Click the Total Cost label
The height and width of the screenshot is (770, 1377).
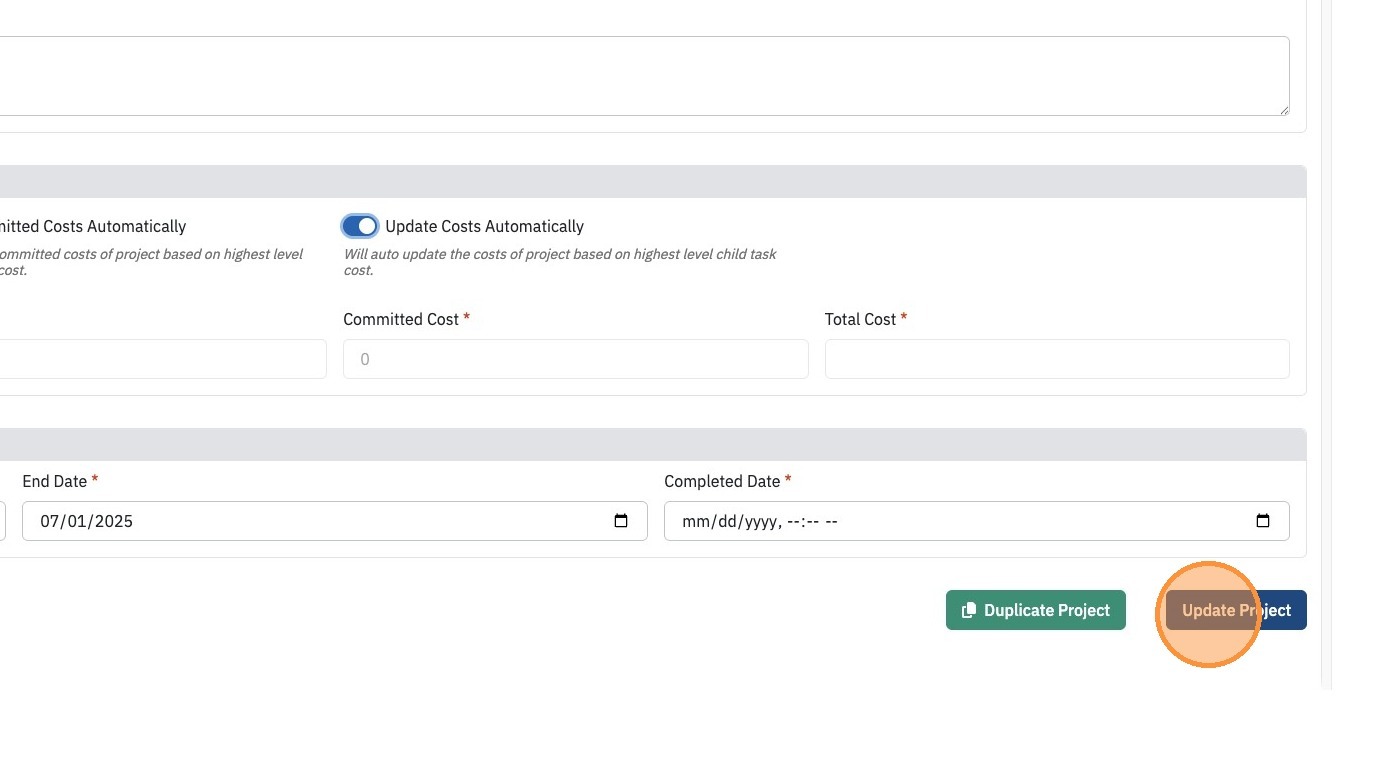[860, 319]
